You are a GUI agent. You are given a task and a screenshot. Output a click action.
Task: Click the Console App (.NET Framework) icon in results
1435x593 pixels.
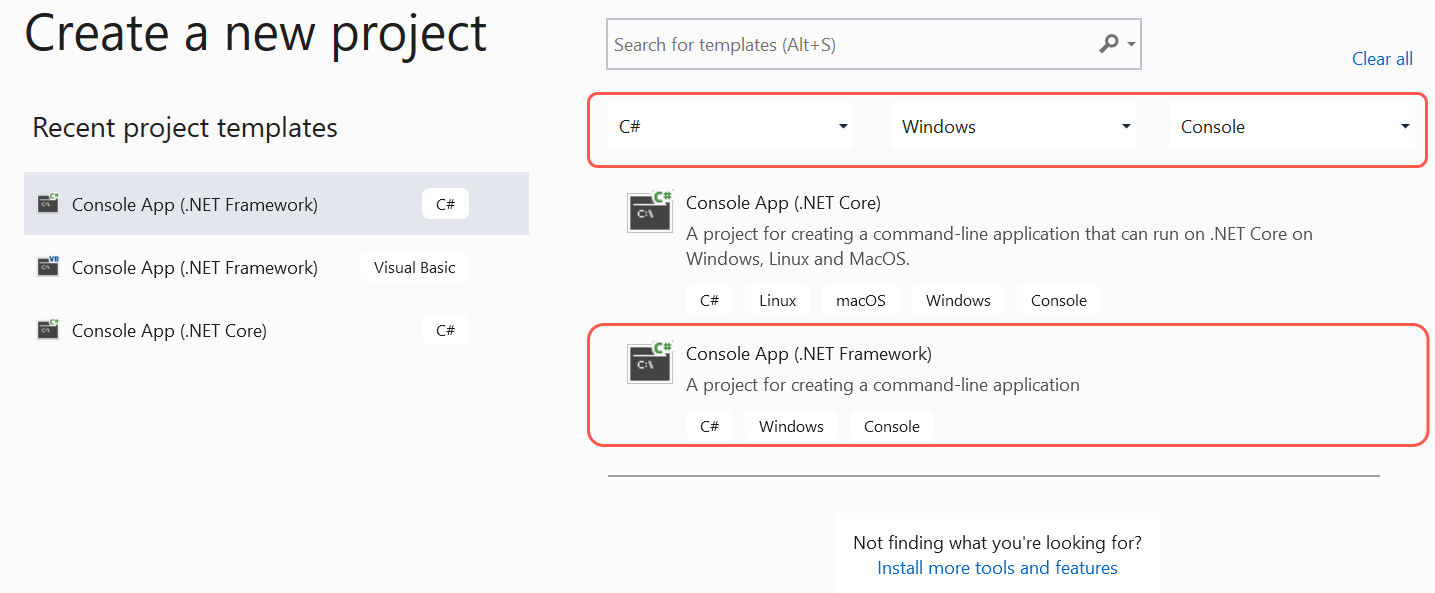point(650,362)
